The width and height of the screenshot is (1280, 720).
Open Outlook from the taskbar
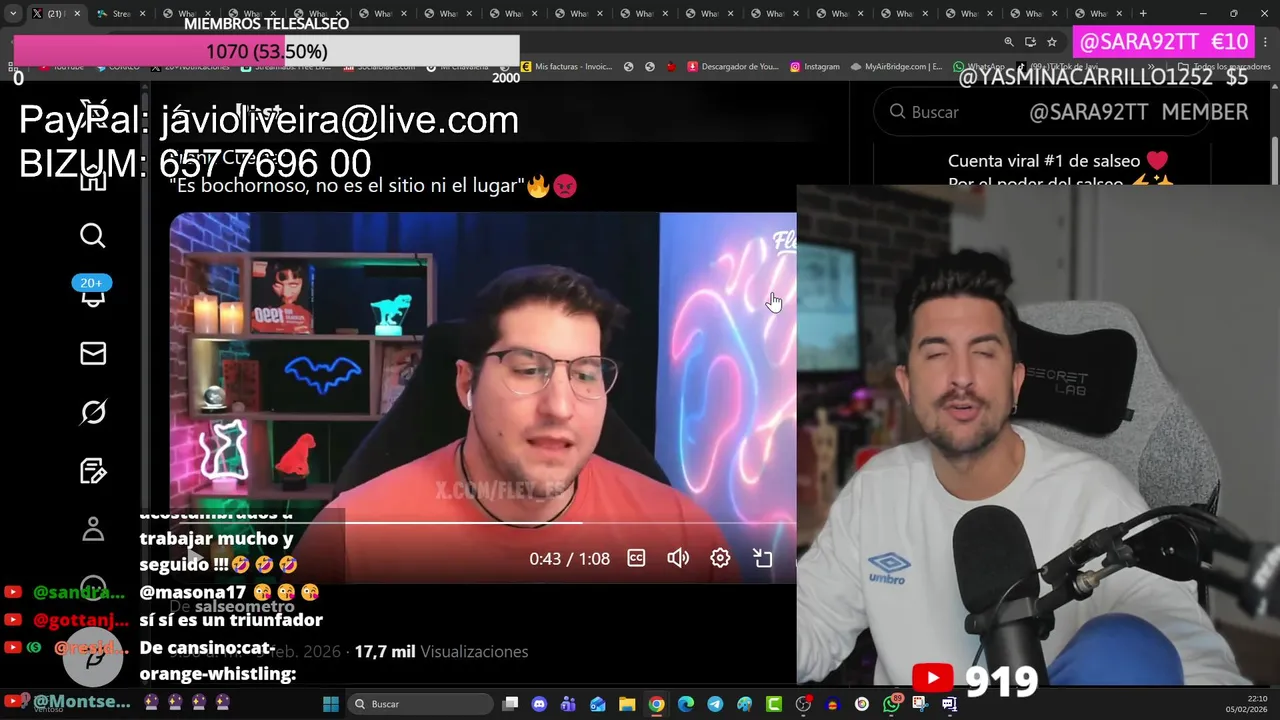click(x=598, y=704)
